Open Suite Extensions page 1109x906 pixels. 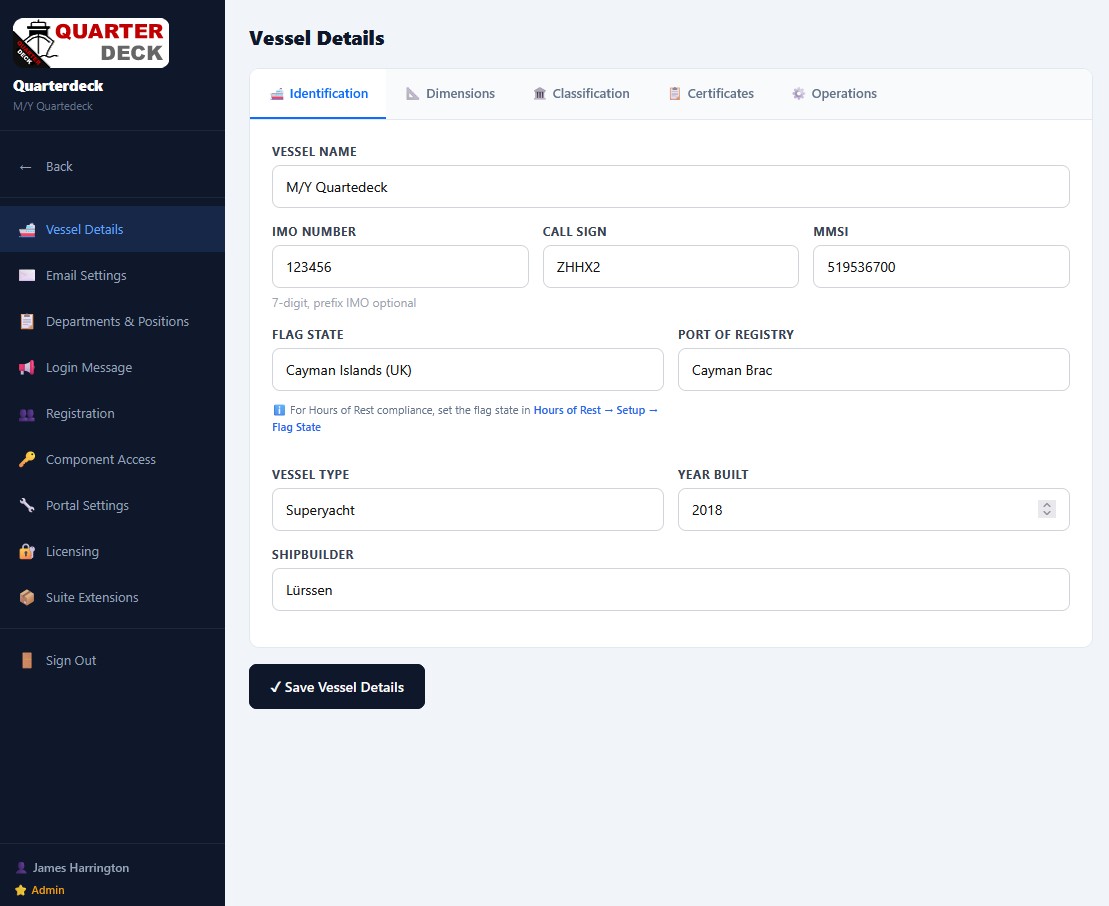(112, 598)
